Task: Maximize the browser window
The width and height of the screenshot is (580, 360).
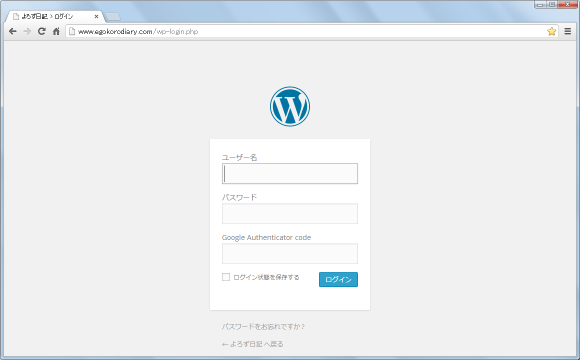Action: [x=552, y=4]
